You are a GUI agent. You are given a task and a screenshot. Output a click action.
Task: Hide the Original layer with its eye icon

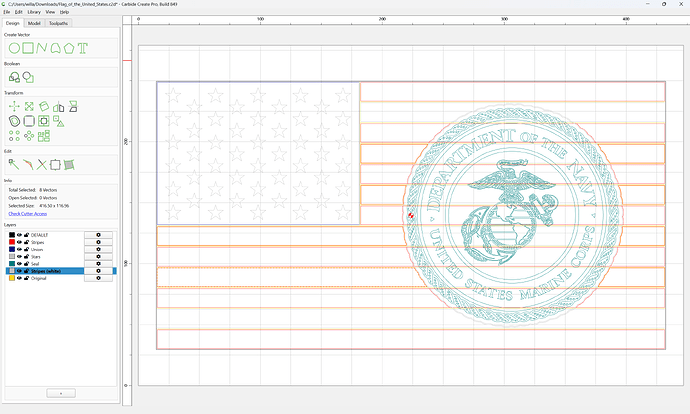click(19, 278)
